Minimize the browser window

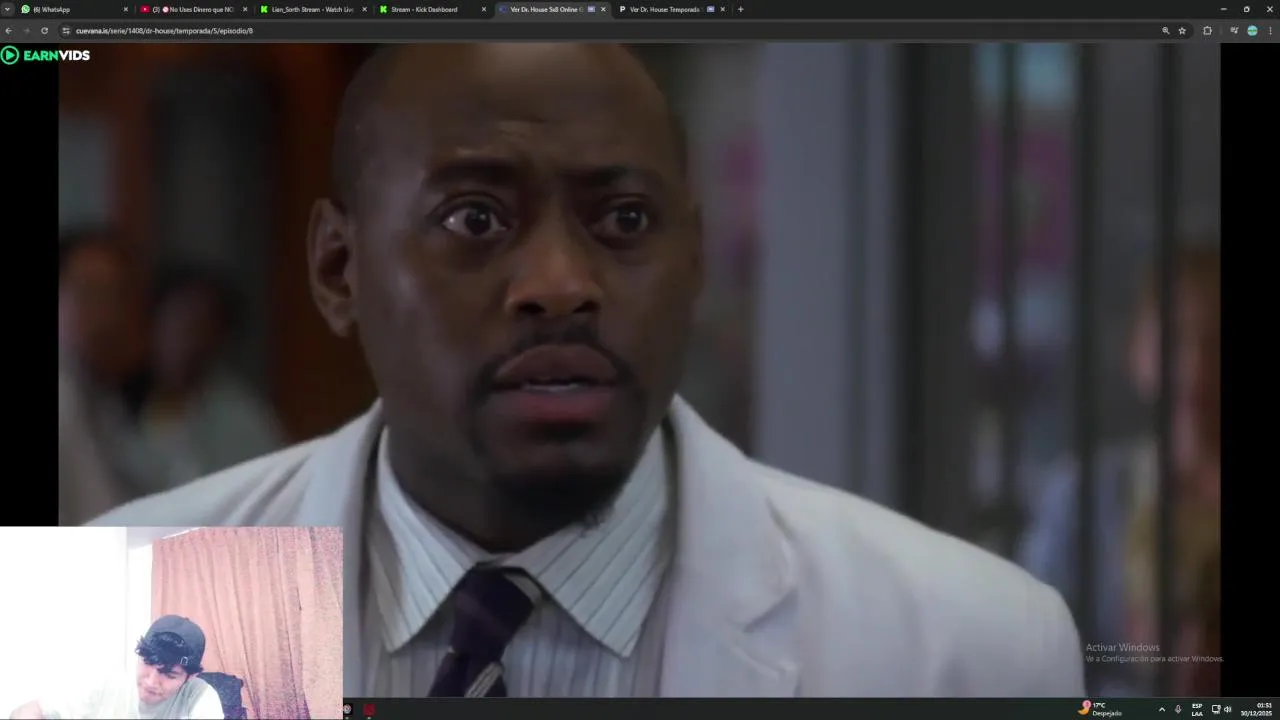coord(1223,9)
